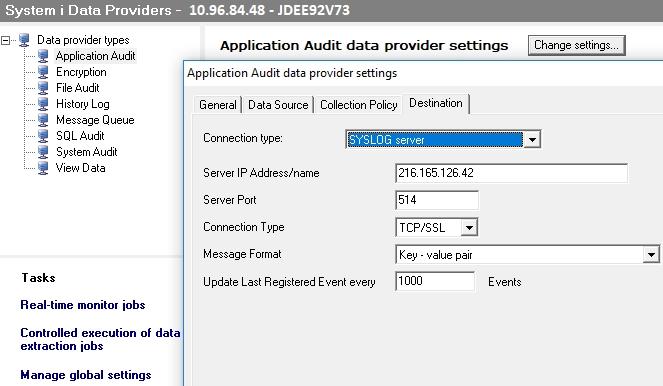Click the System i Data Providers title bar text
Image resolution: width=663 pixels, height=386 pixels.
coord(178,10)
